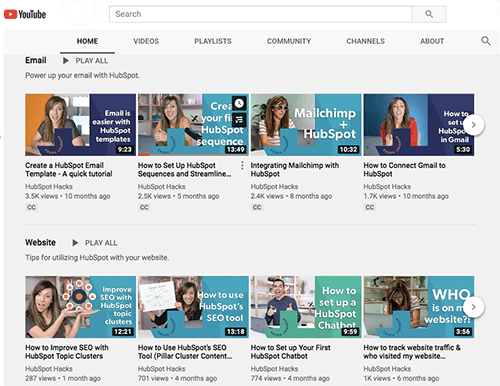Click '287 views • 1 month ago' text
The image size is (500, 386).
(63, 378)
